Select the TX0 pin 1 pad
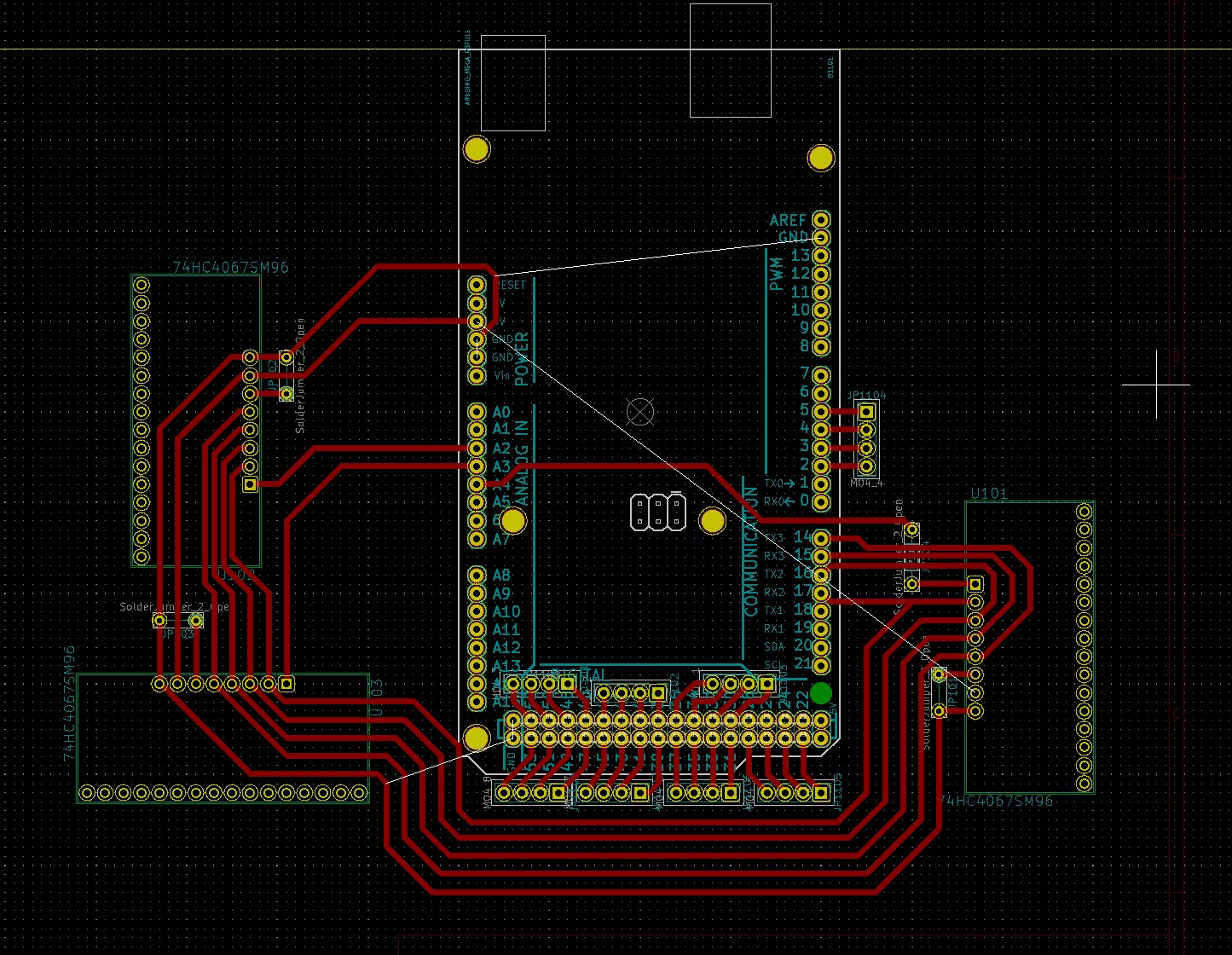This screenshot has width=1232, height=955. pos(820,483)
